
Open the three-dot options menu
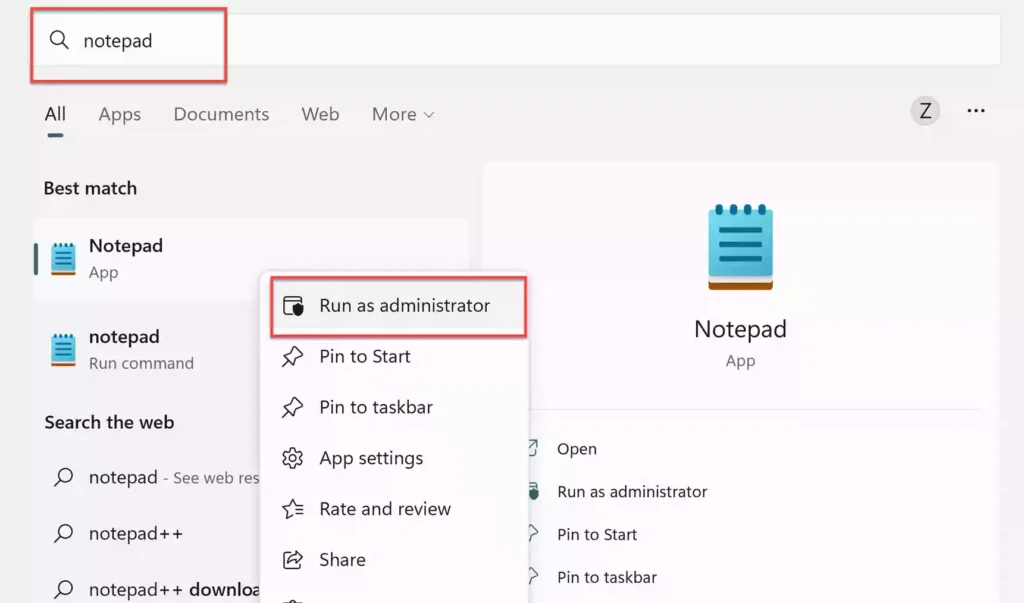[x=976, y=111]
